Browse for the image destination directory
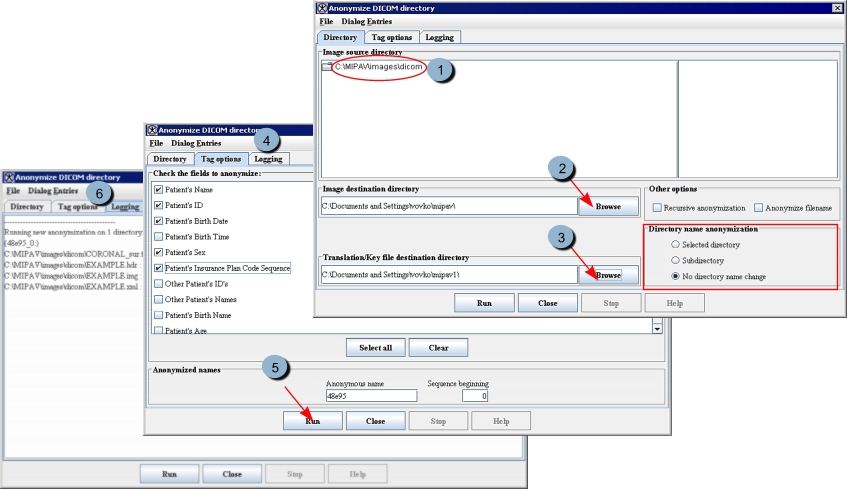The width and height of the screenshot is (847, 489). pyautogui.click(x=608, y=206)
